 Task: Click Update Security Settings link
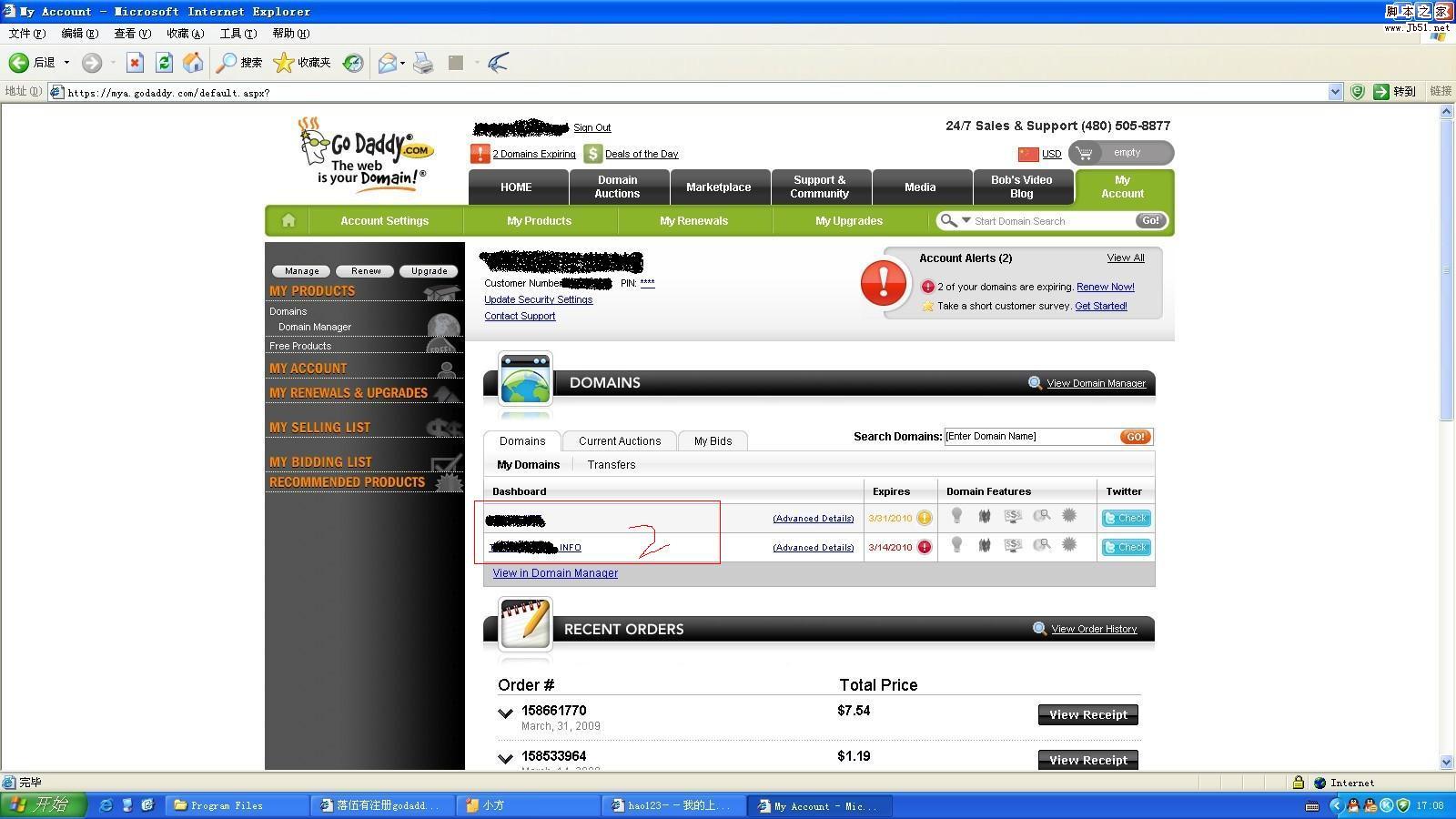click(x=538, y=299)
